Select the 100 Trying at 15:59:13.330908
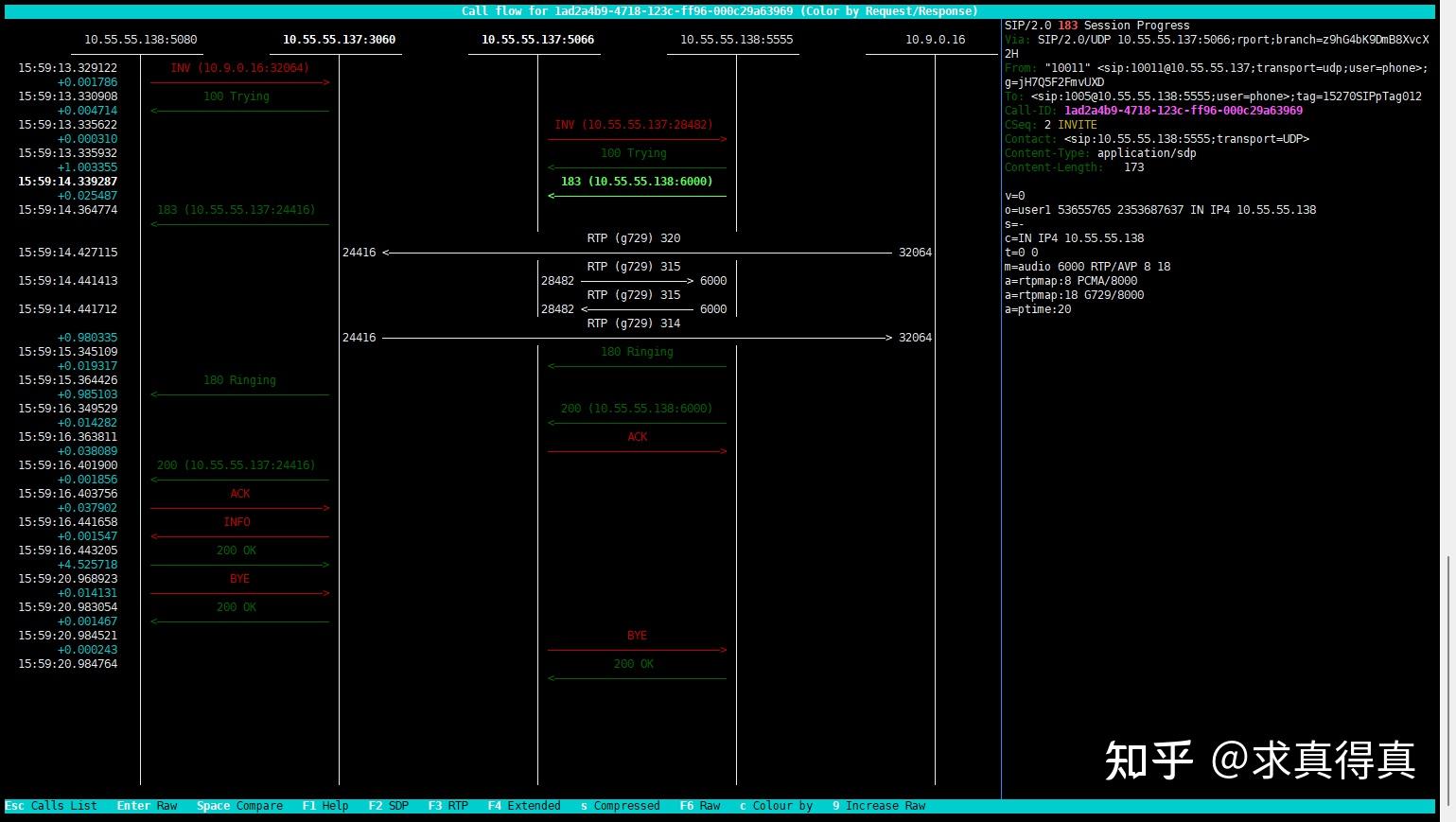 tap(237, 96)
